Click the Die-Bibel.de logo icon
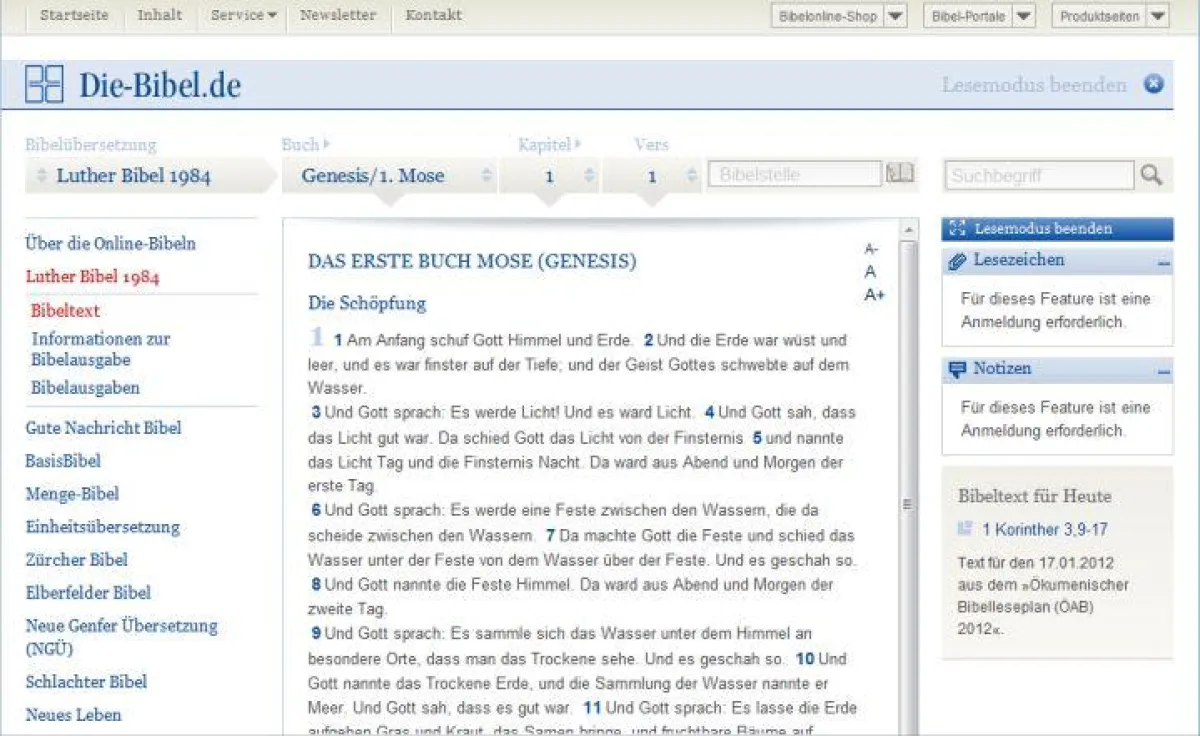The image size is (1200, 736). click(x=44, y=85)
